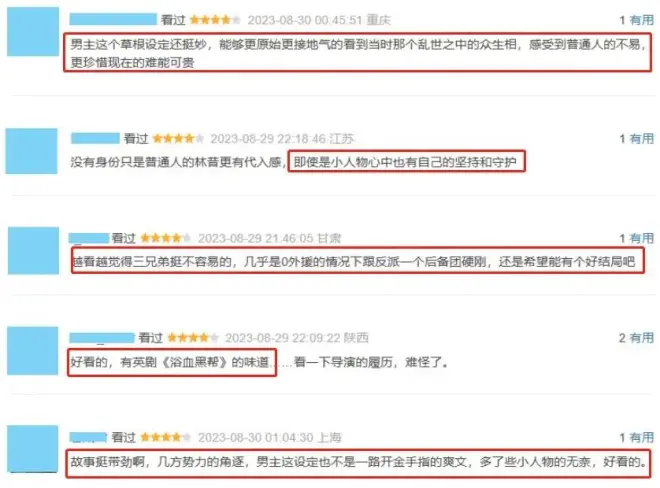The image size is (660, 488).
Task: Open username of the 21:46:05 reviewer
Action: (89, 238)
